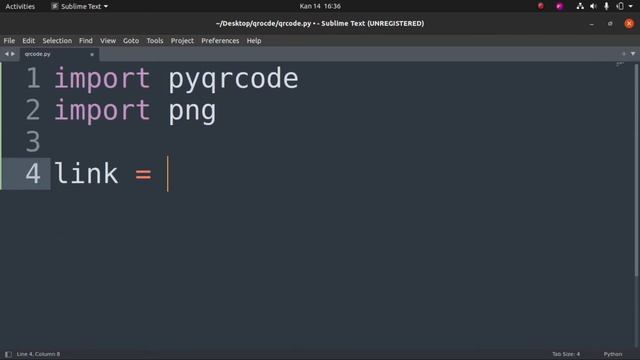This screenshot has width=640, height=360.
Task: Open the volume speaker icon
Action: tap(593, 6)
